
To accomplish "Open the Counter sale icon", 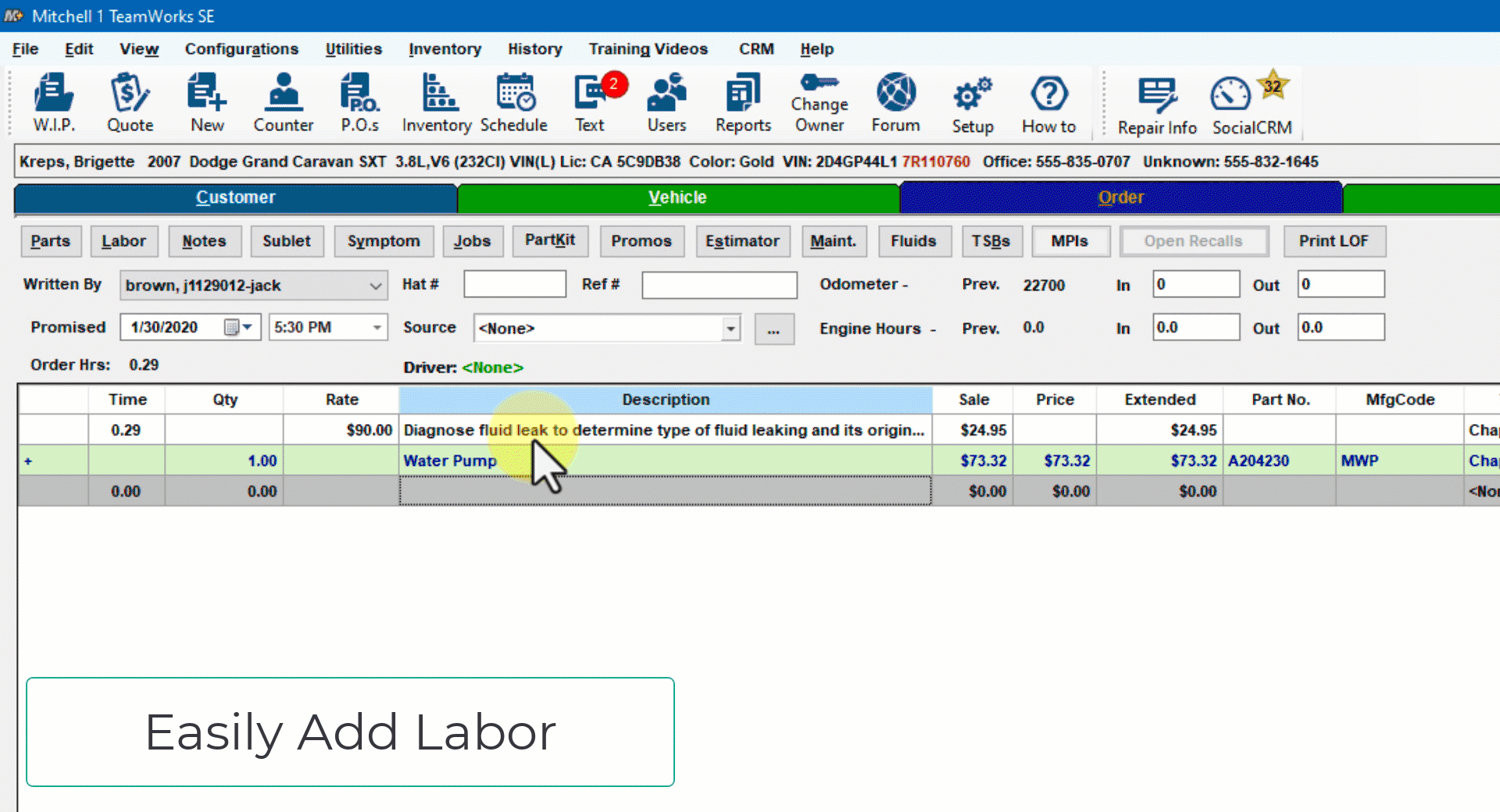I will (x=283, y=102).
